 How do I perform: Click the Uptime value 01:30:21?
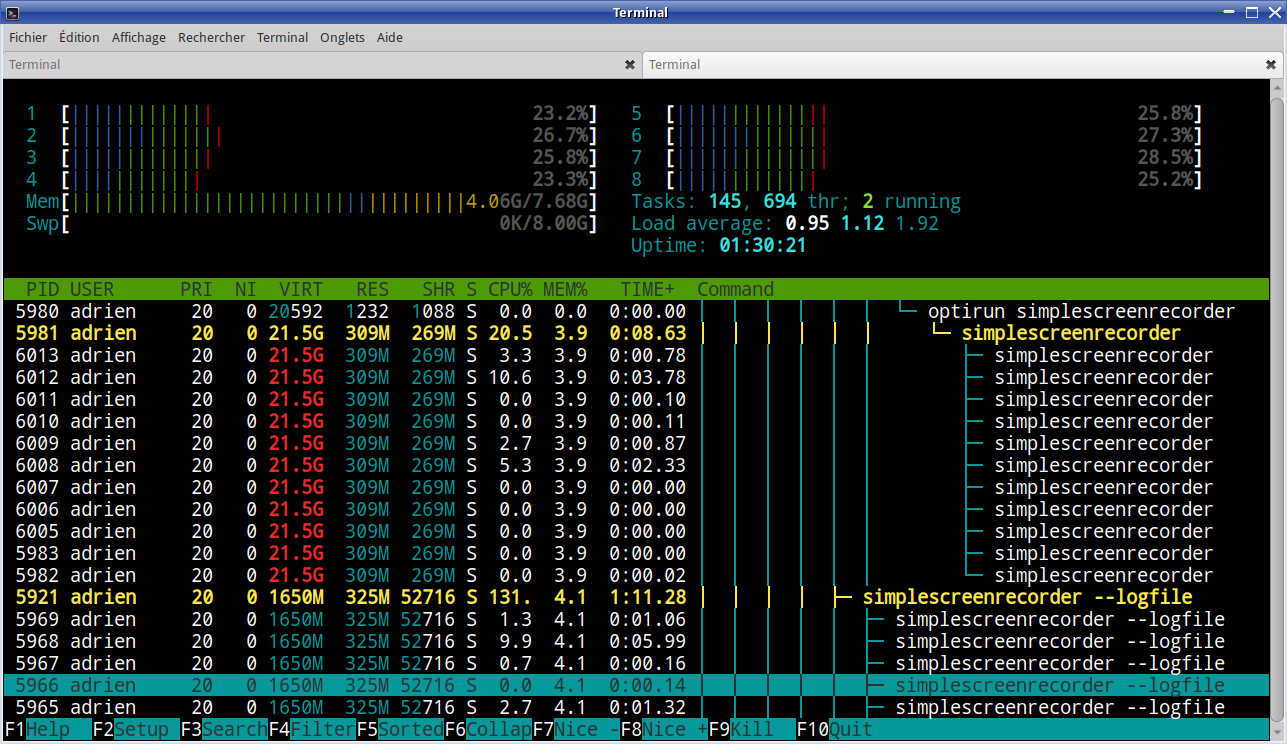coord(763,245)
